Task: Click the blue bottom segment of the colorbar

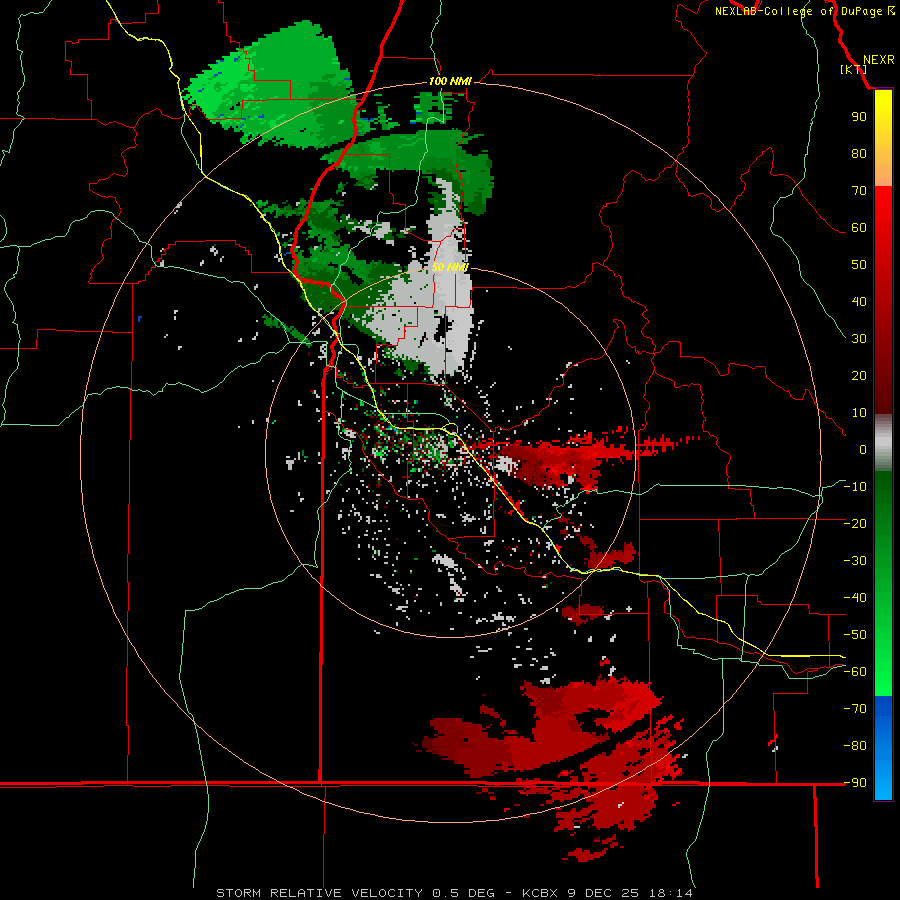Action: (x=883, y=748)
